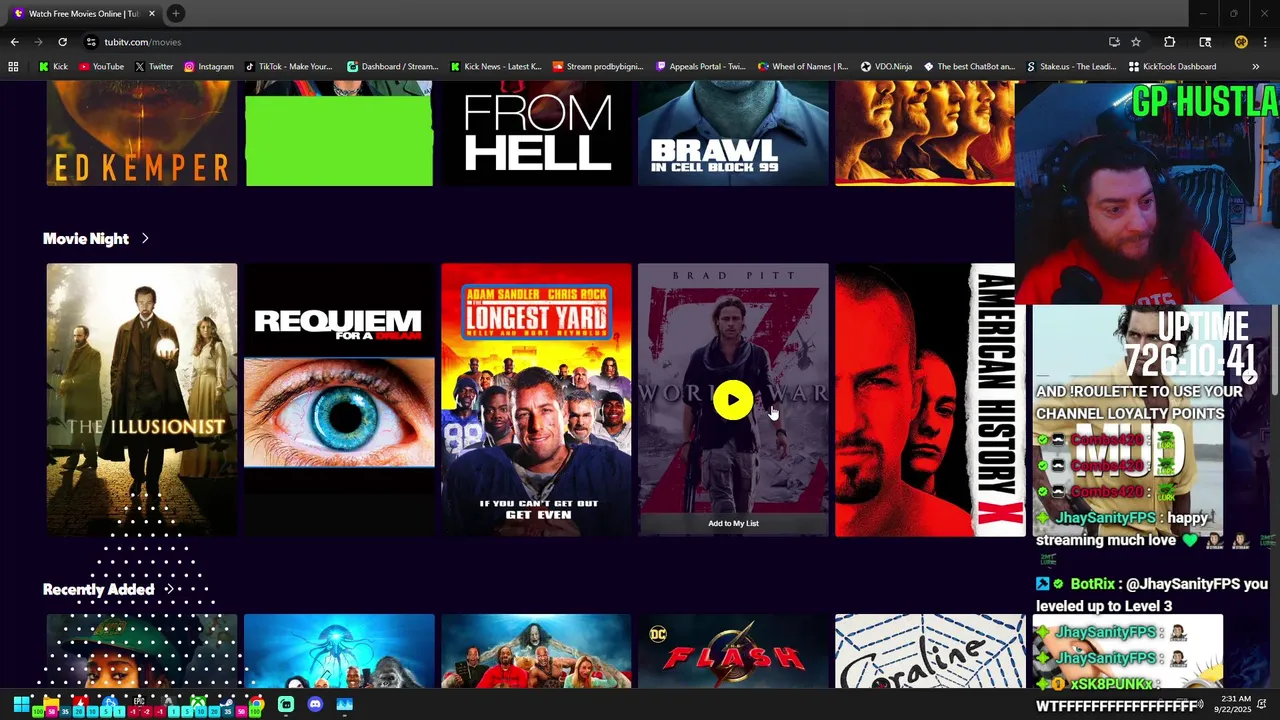Open the Chrome apps grid icon
Screen dimensions: 1280x720
tap(13, 67)
